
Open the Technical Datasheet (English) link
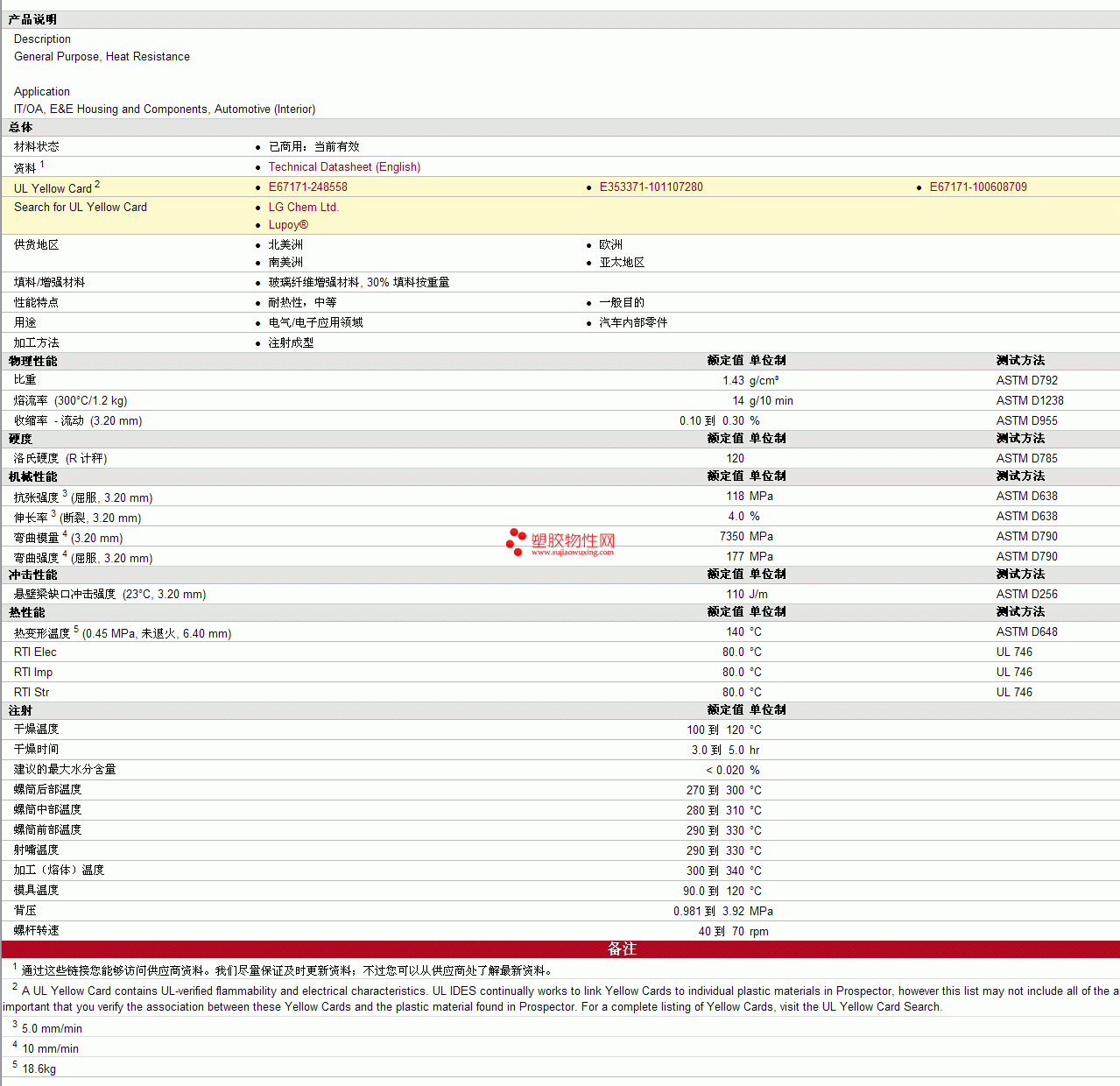(x=344, y=167)
